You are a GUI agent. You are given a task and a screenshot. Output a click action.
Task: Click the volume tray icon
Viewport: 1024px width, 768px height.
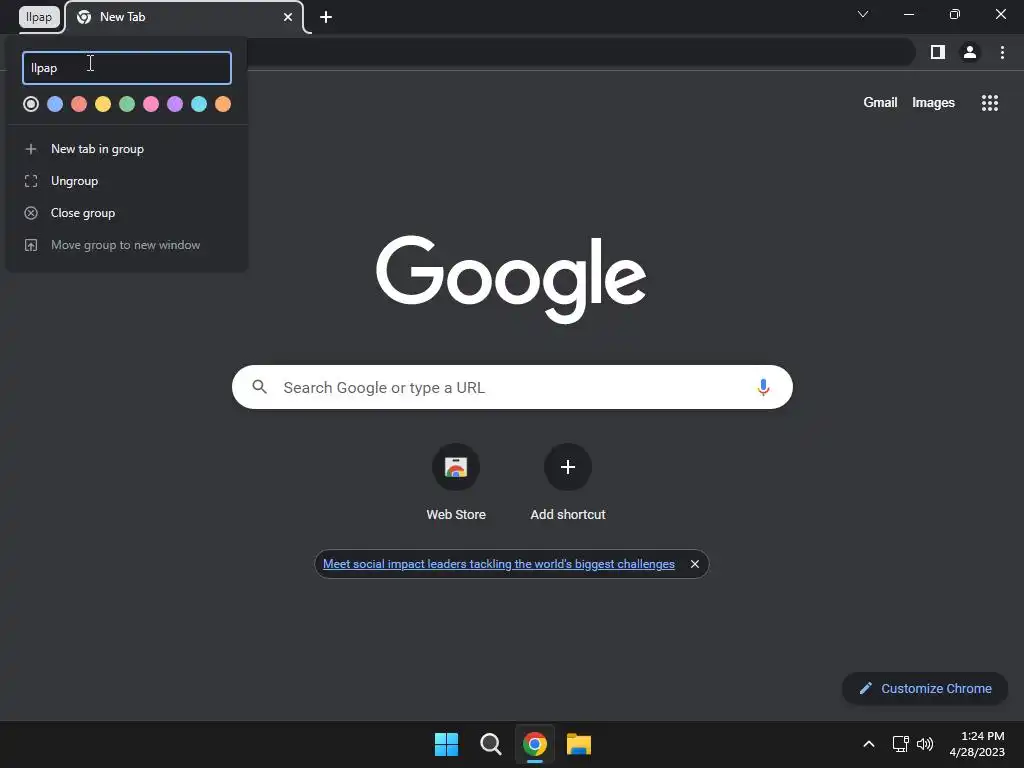pos(925,744)
